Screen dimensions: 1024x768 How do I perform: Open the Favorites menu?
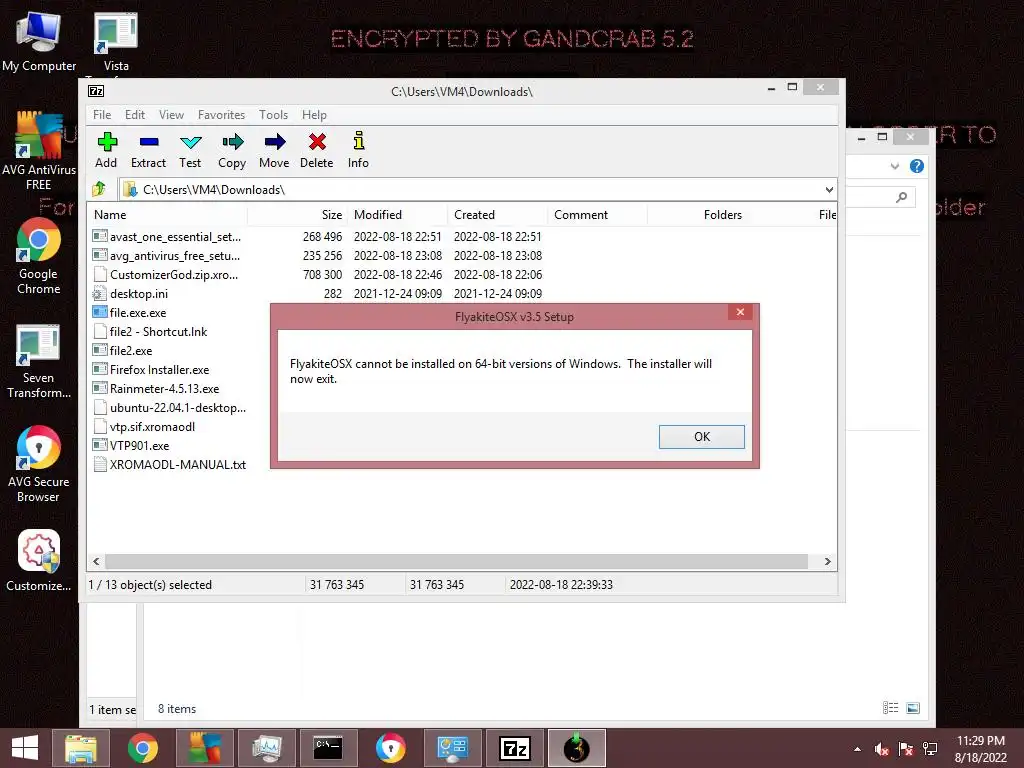click(x=221, y=114)
